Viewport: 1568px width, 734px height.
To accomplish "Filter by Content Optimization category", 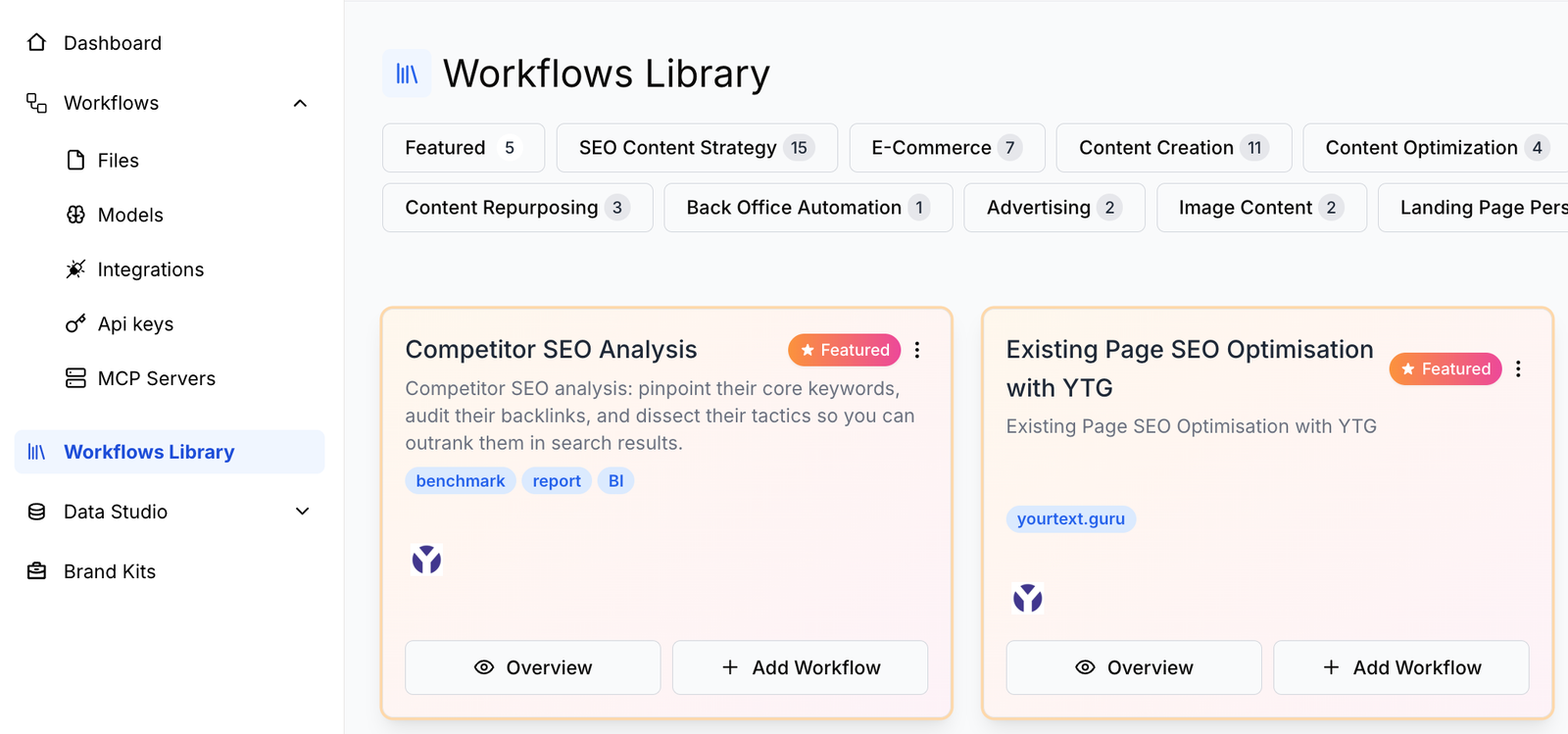I will [x=1437, y=148].
